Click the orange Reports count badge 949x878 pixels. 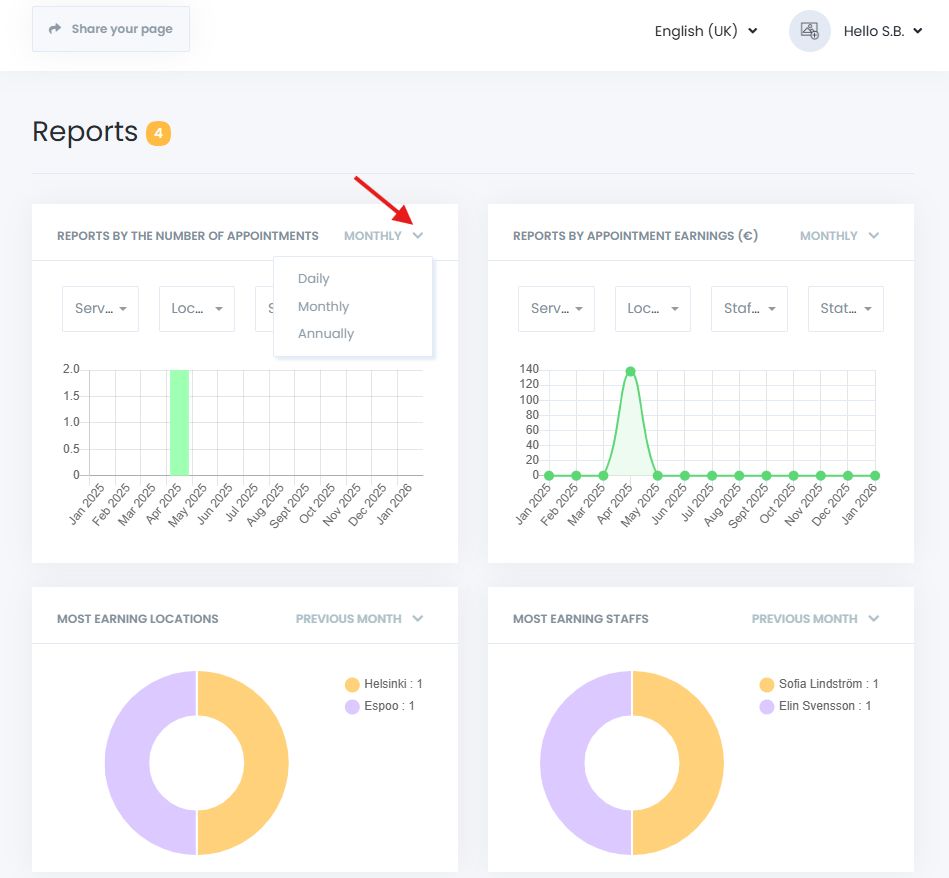pyautogui.click(x=158, y=133)
